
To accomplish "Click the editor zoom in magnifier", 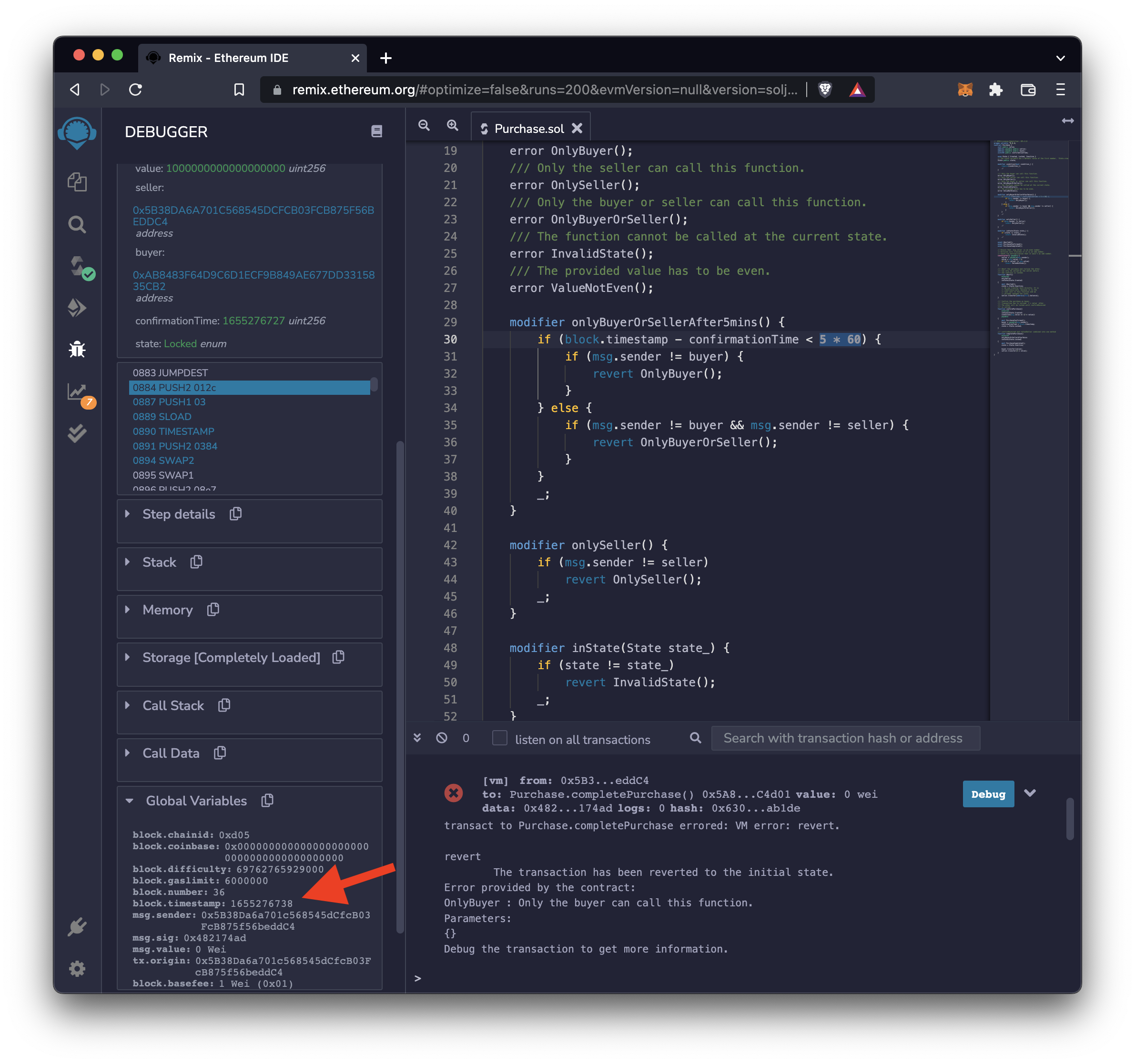I will [452, 126].
